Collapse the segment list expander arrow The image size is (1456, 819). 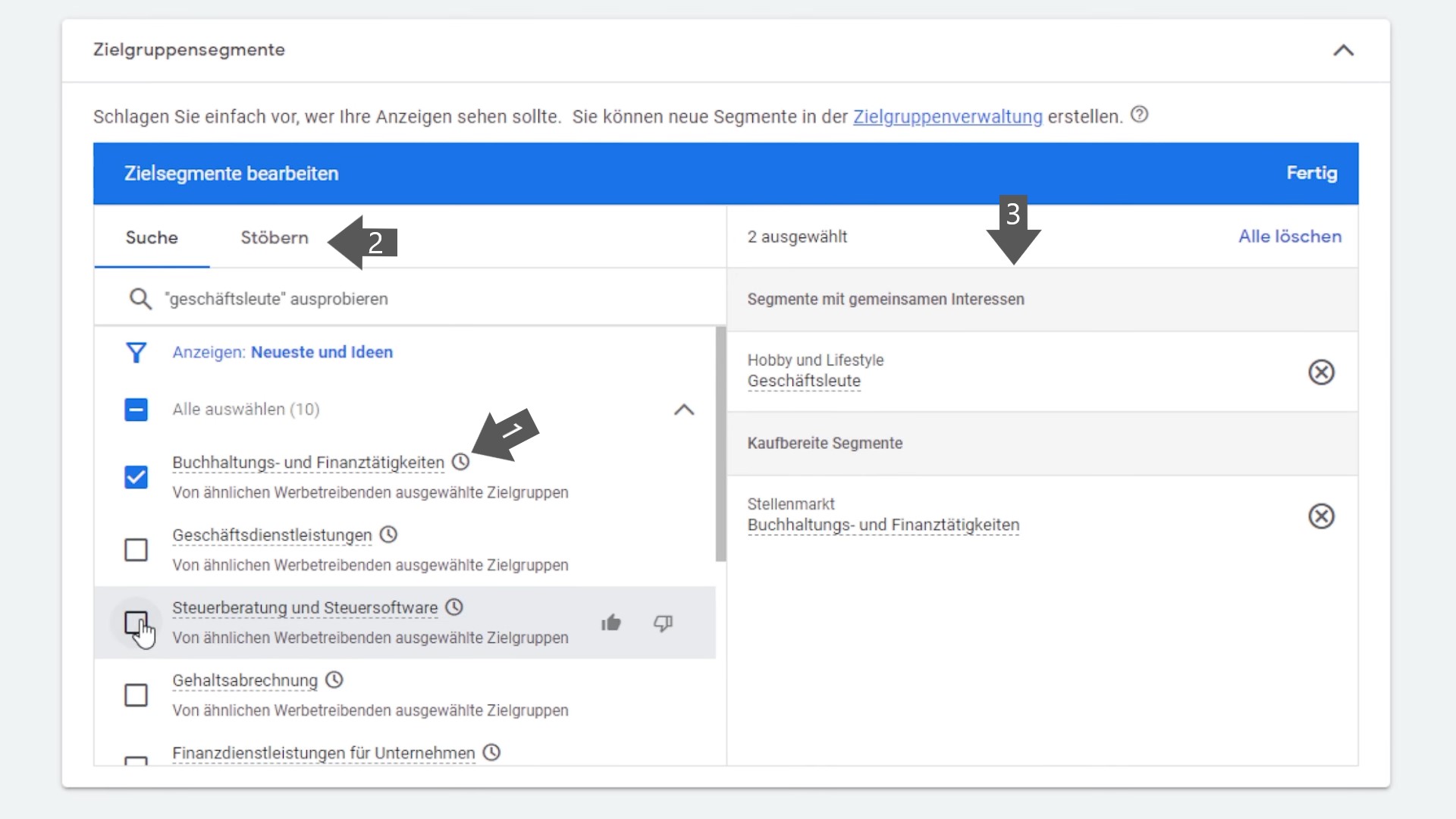[x=684, y=408]
